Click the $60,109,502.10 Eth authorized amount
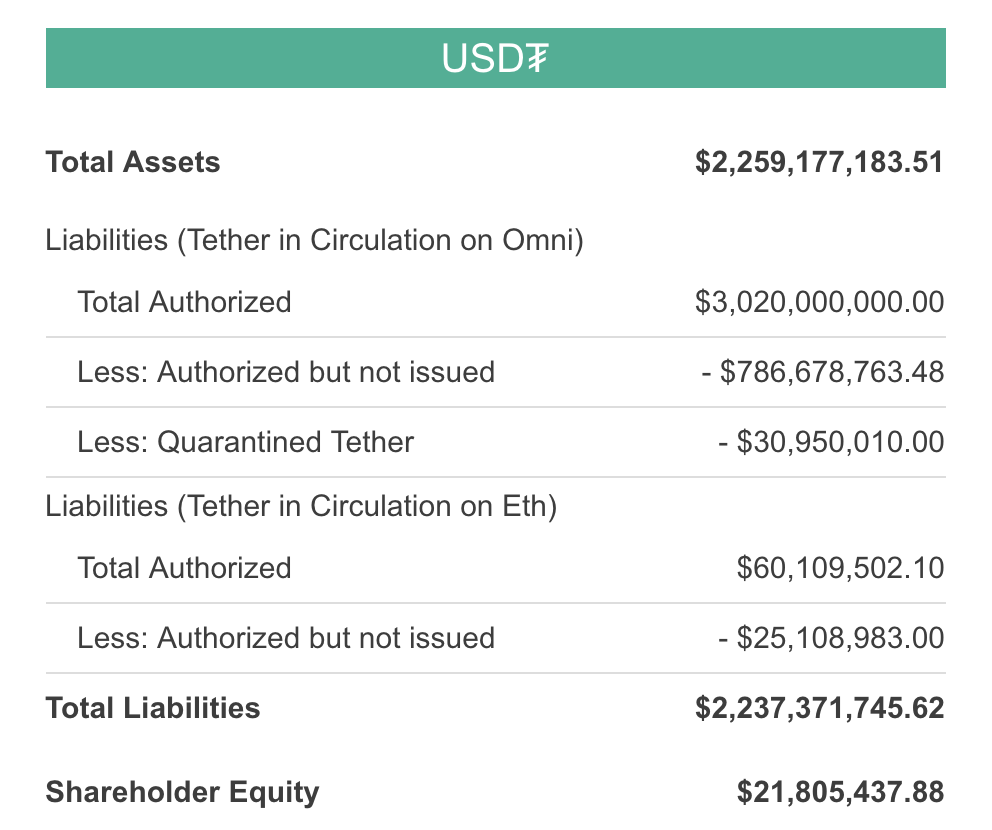The image size is (992, 830). 840,568
